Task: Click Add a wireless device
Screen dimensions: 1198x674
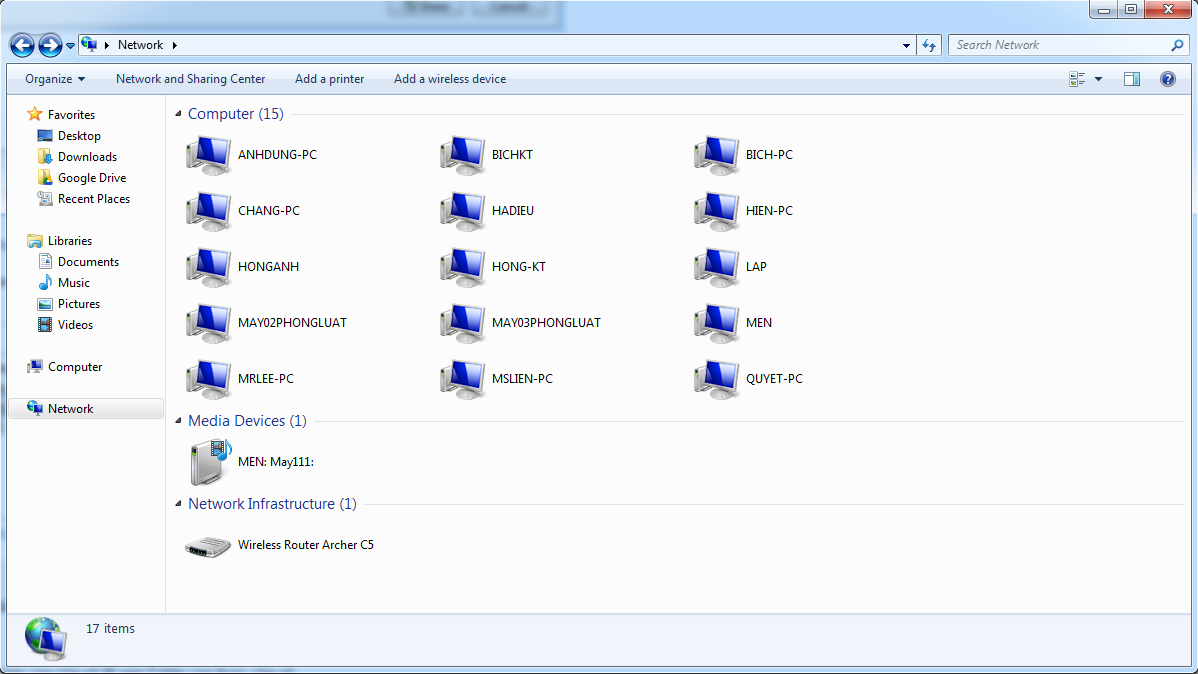Action: point(449,79)
